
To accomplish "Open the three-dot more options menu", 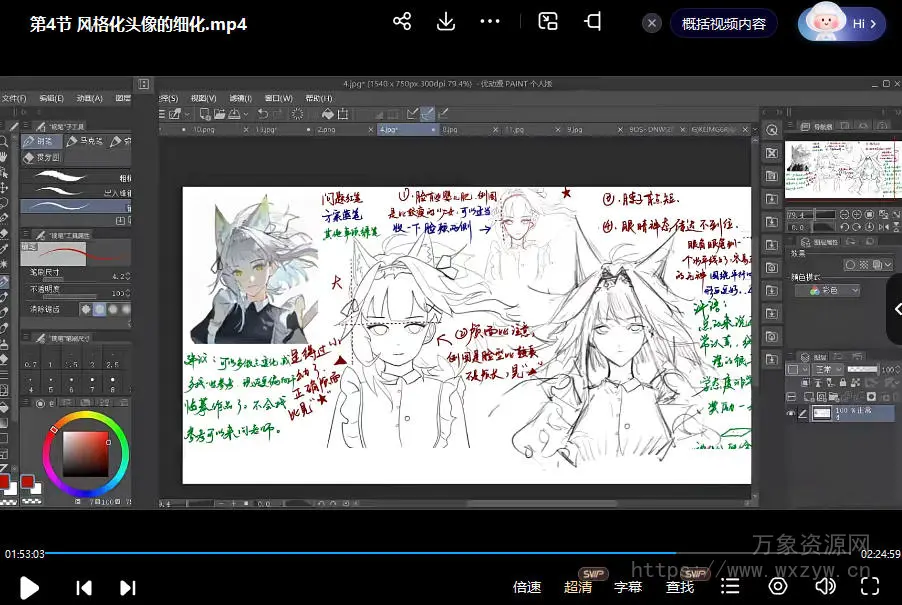I will [489, 22].
